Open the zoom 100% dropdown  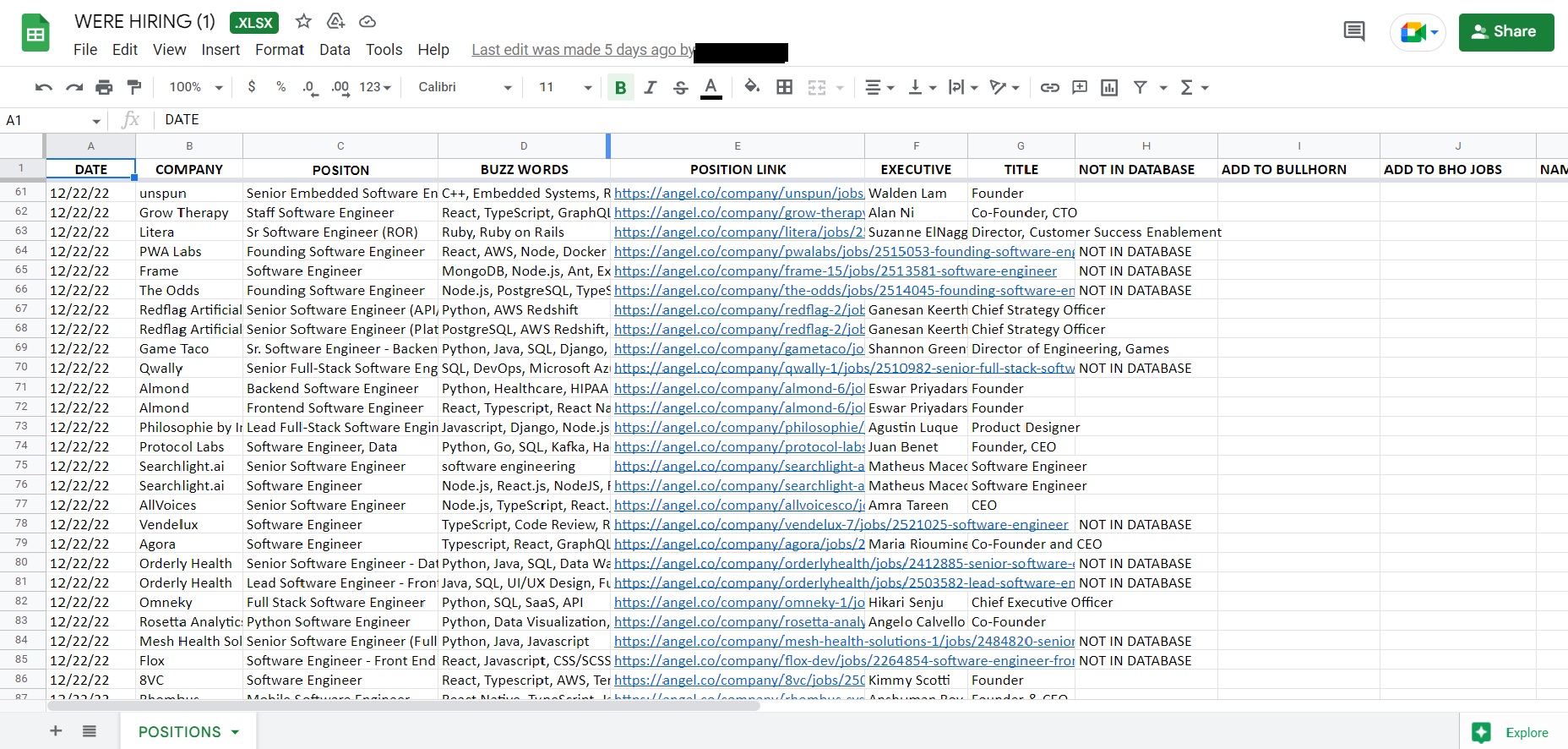coord(196,87)
